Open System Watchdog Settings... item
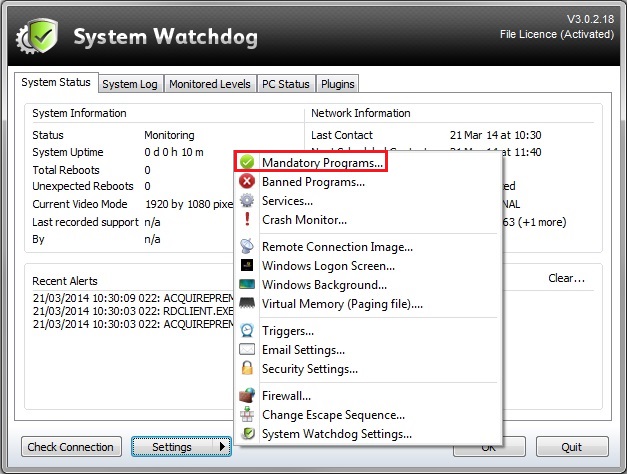Screen dimensions: 627x474 tap(368, 434)
